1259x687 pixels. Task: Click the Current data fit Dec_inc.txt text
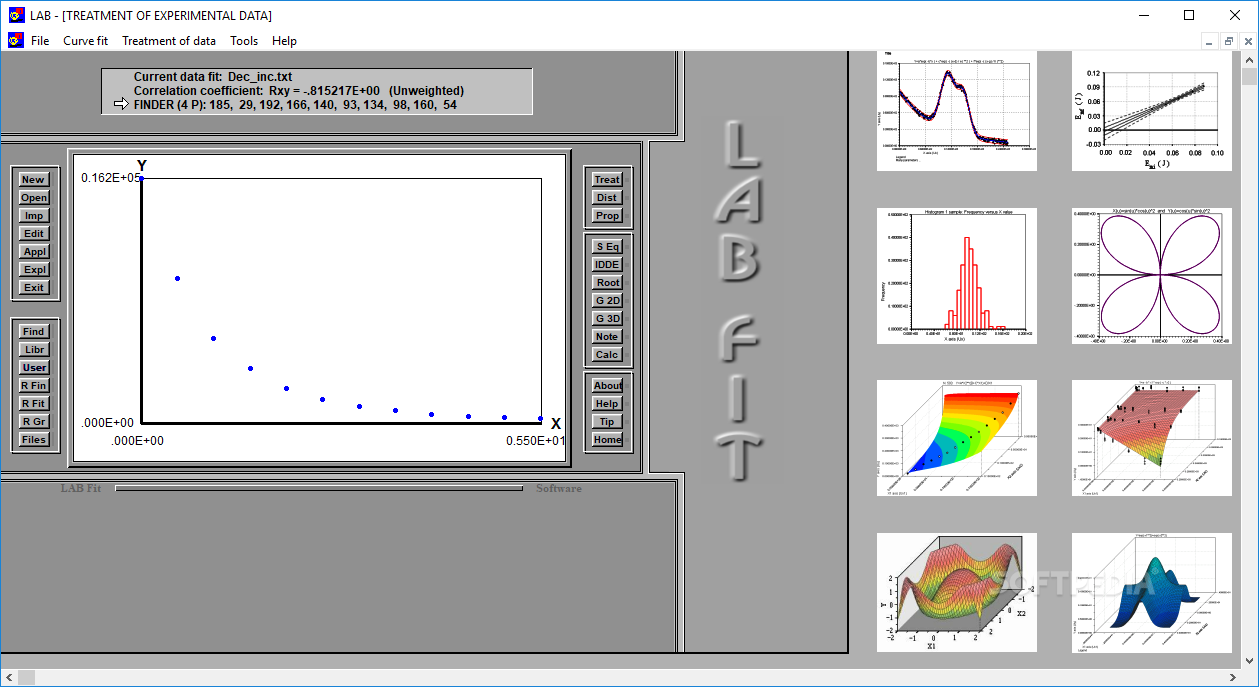click(213, 76)
